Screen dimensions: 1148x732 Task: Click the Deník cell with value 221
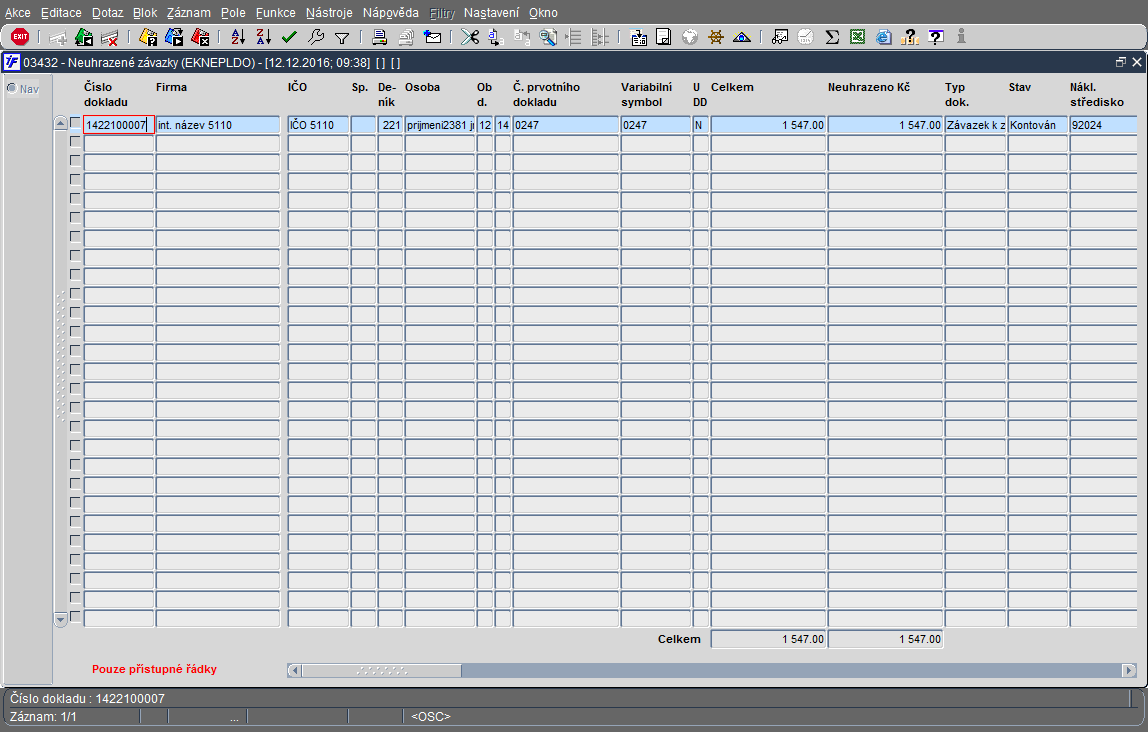(x=390, y=124)
